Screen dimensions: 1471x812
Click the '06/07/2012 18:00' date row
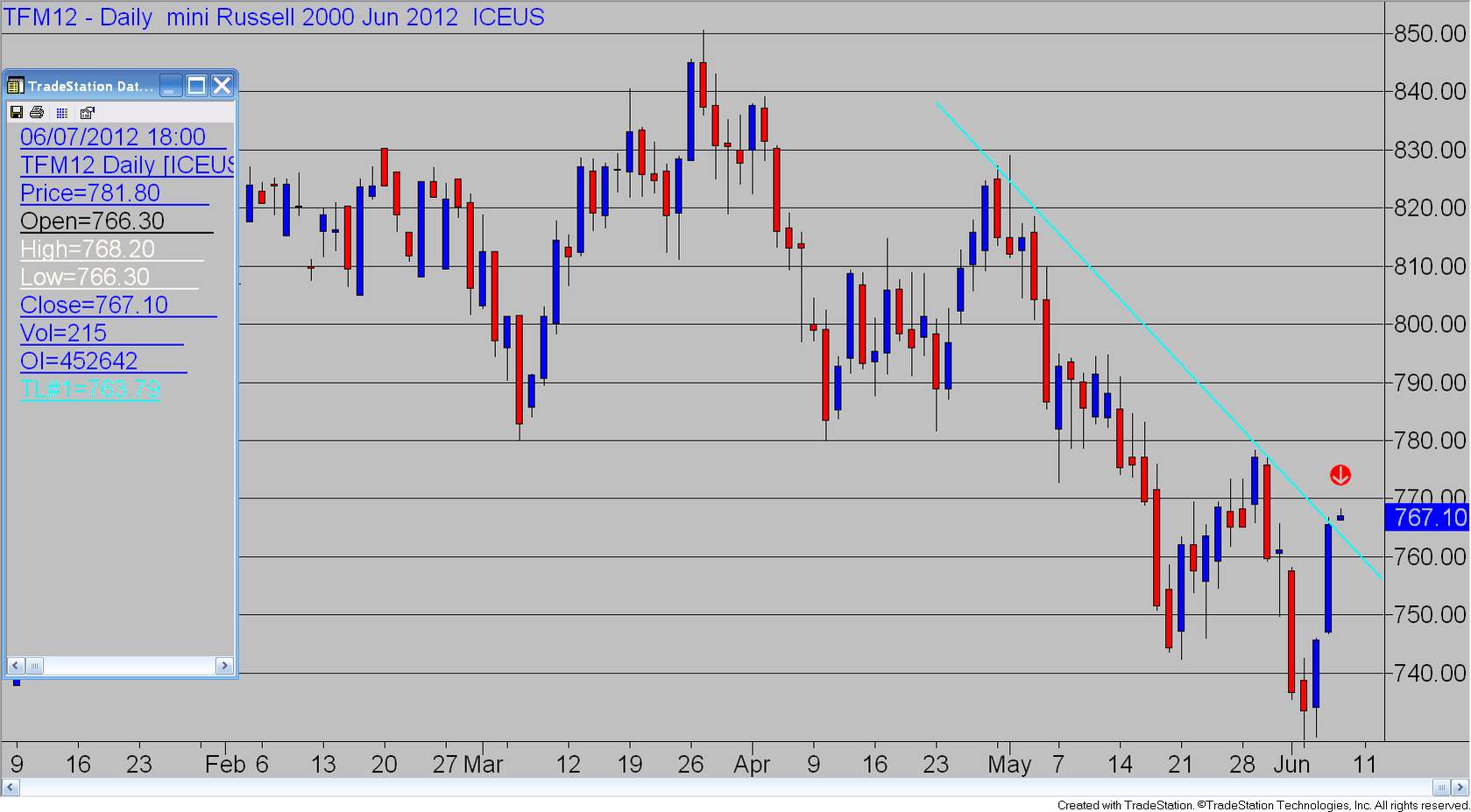coord(113,137)
